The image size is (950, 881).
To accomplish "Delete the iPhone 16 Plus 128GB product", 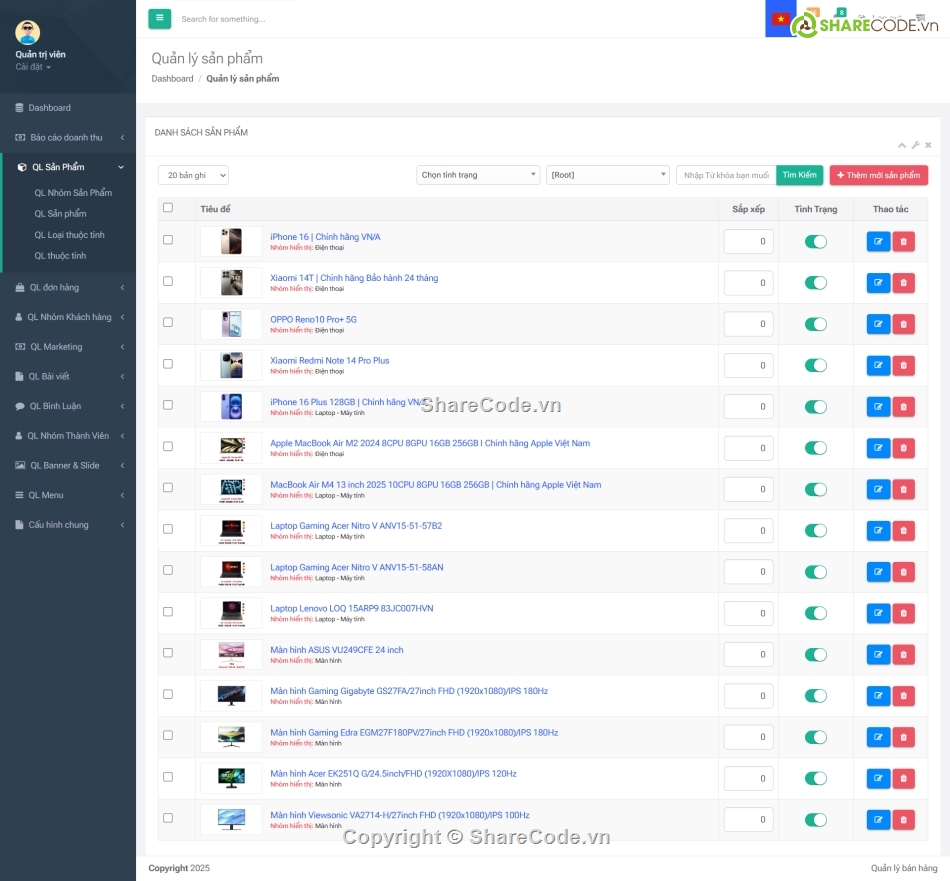I will pos(903,407).
